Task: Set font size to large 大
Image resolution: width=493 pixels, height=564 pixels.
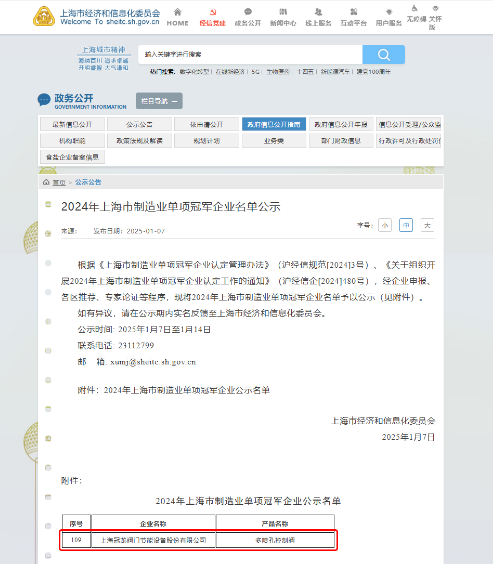Action: 427,226
